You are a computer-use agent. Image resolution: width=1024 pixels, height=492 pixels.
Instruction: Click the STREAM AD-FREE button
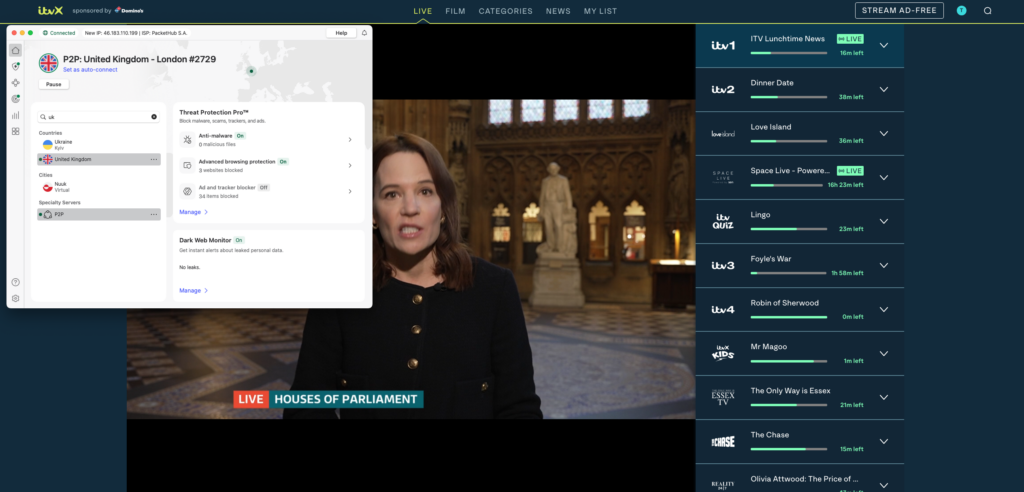(x=899, y=10)
